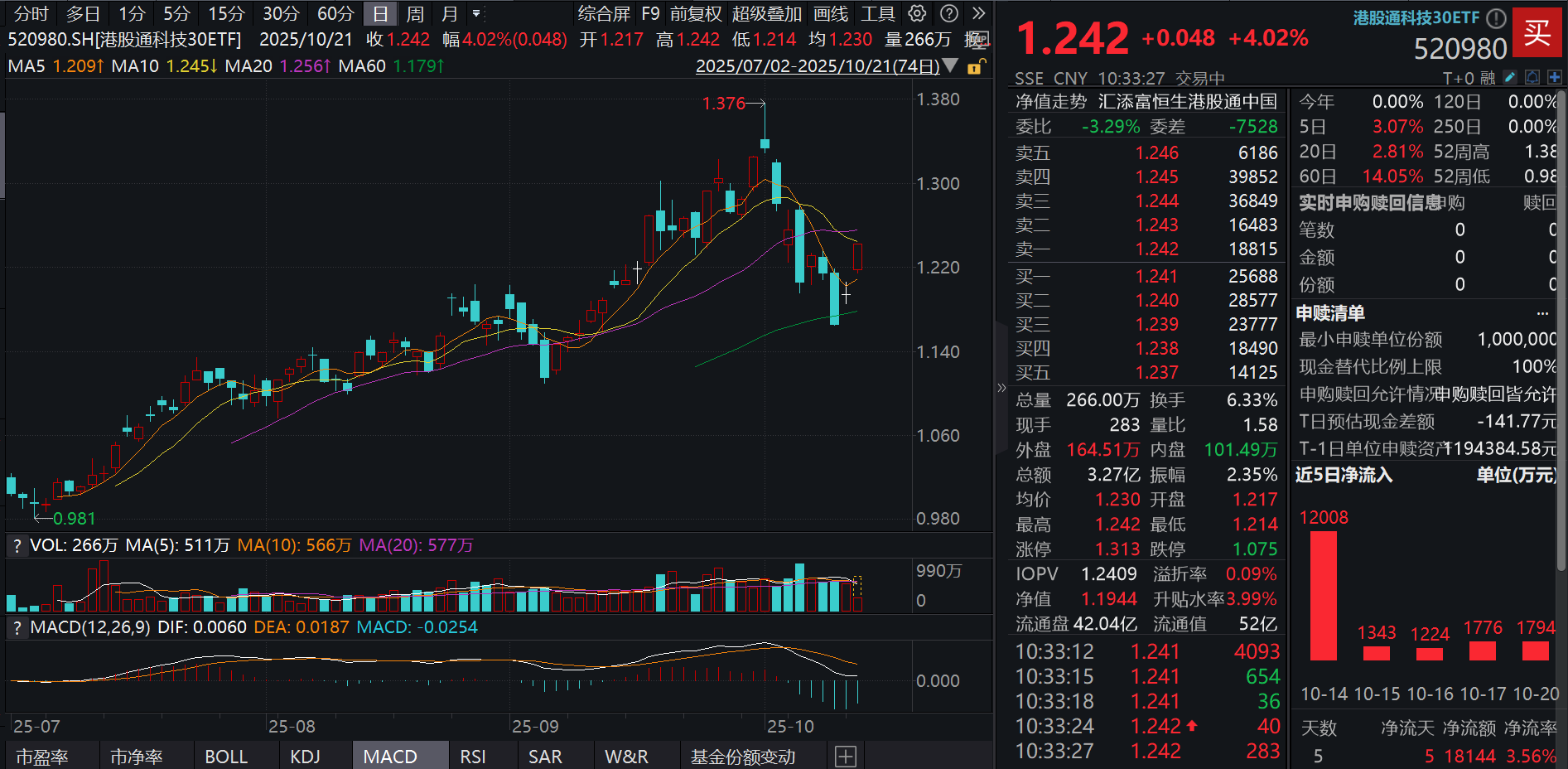This screenshot has width=1568, height=769.
Task: Click the VOL panel question mark toggle
Action: pyautogui.click(x=16, y=545)
